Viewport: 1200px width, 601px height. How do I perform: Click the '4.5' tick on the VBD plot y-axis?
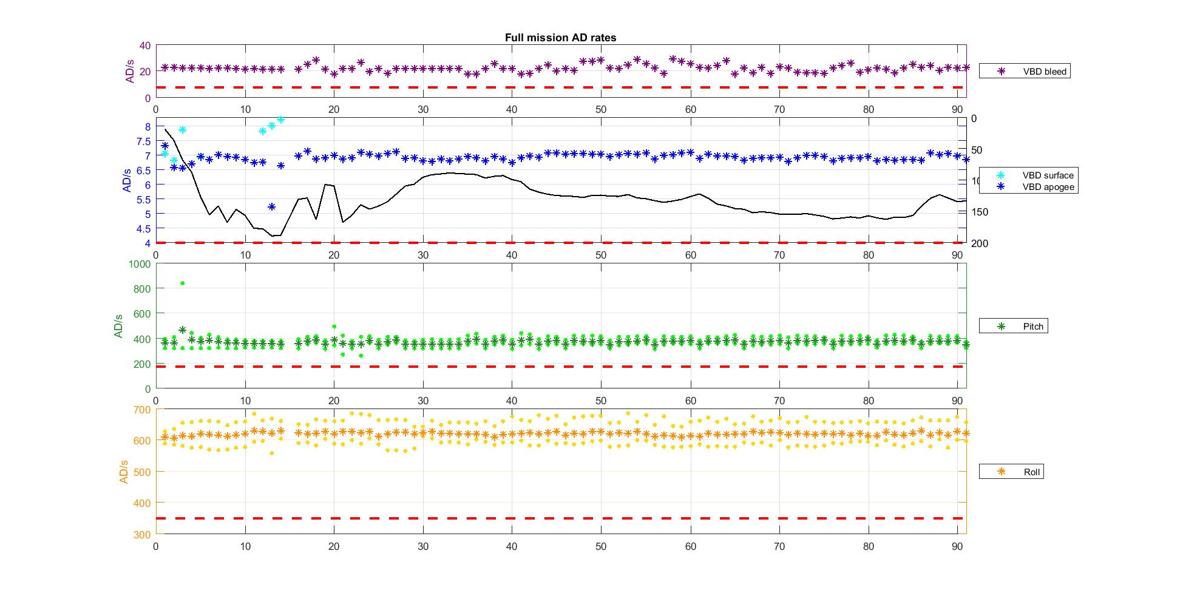[x=143, y=228]
